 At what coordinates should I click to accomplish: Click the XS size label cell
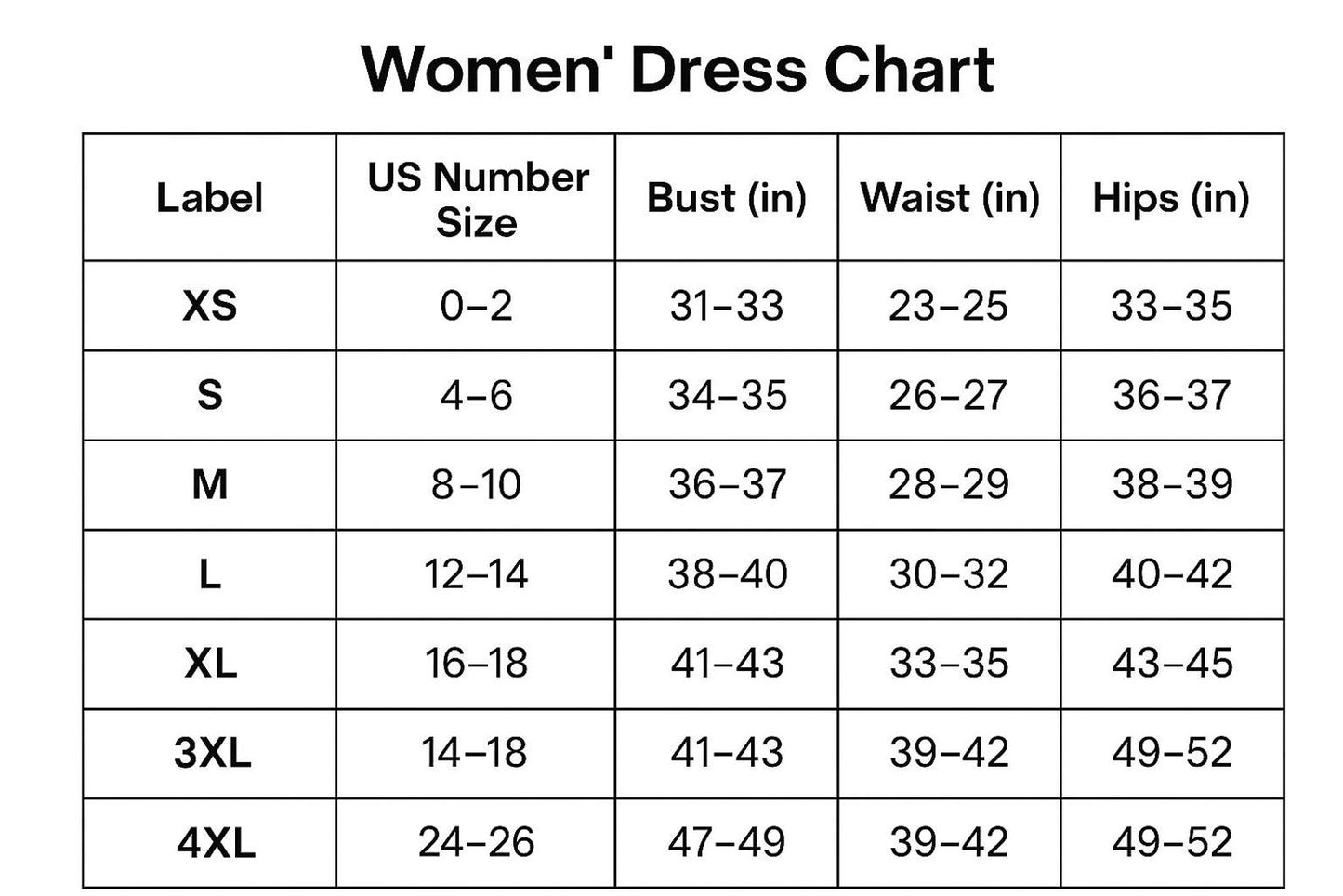pyautogui.click(x=210, y=306)
